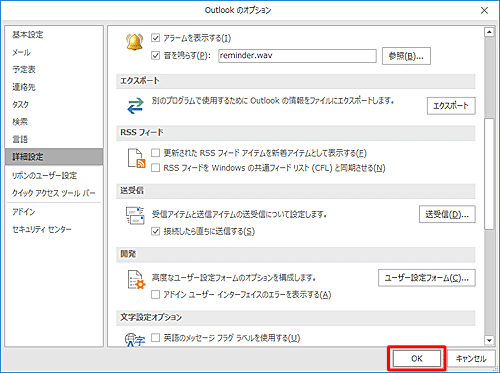Click the scrollbar down arrow
The height and width of the screenshot is (373, 500).
489,340
